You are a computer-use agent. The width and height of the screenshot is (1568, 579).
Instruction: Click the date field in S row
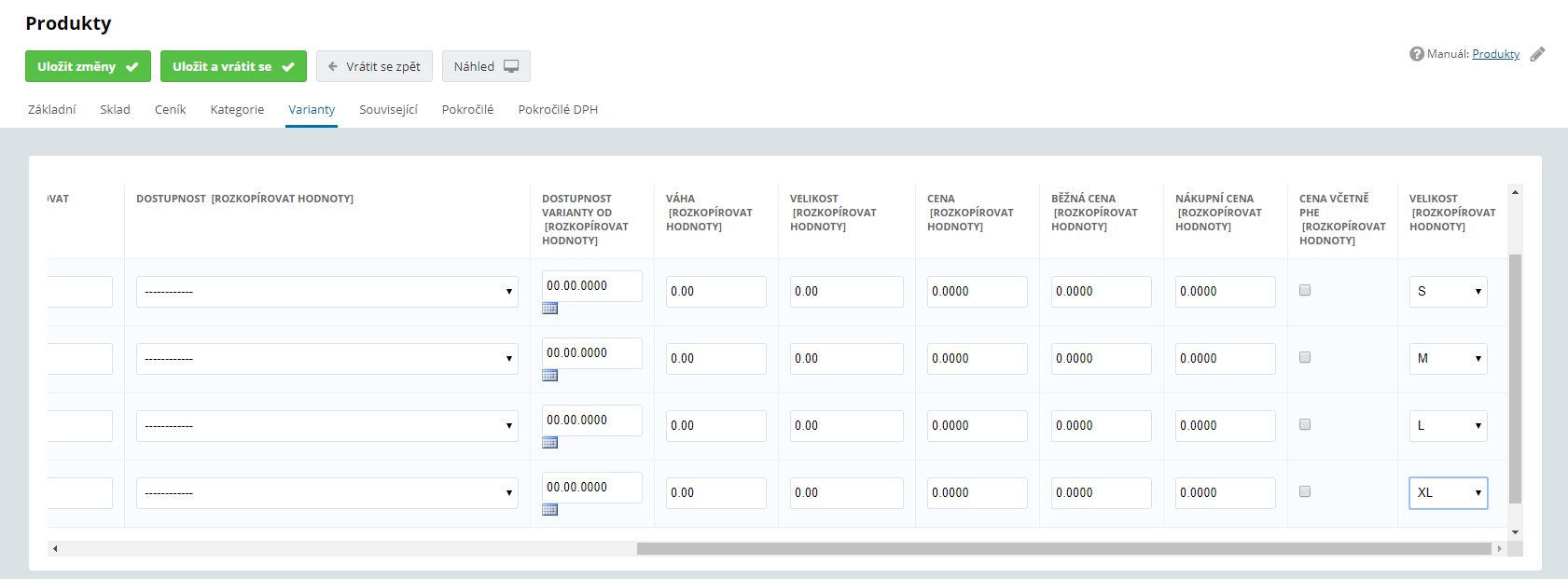point(592,286)
